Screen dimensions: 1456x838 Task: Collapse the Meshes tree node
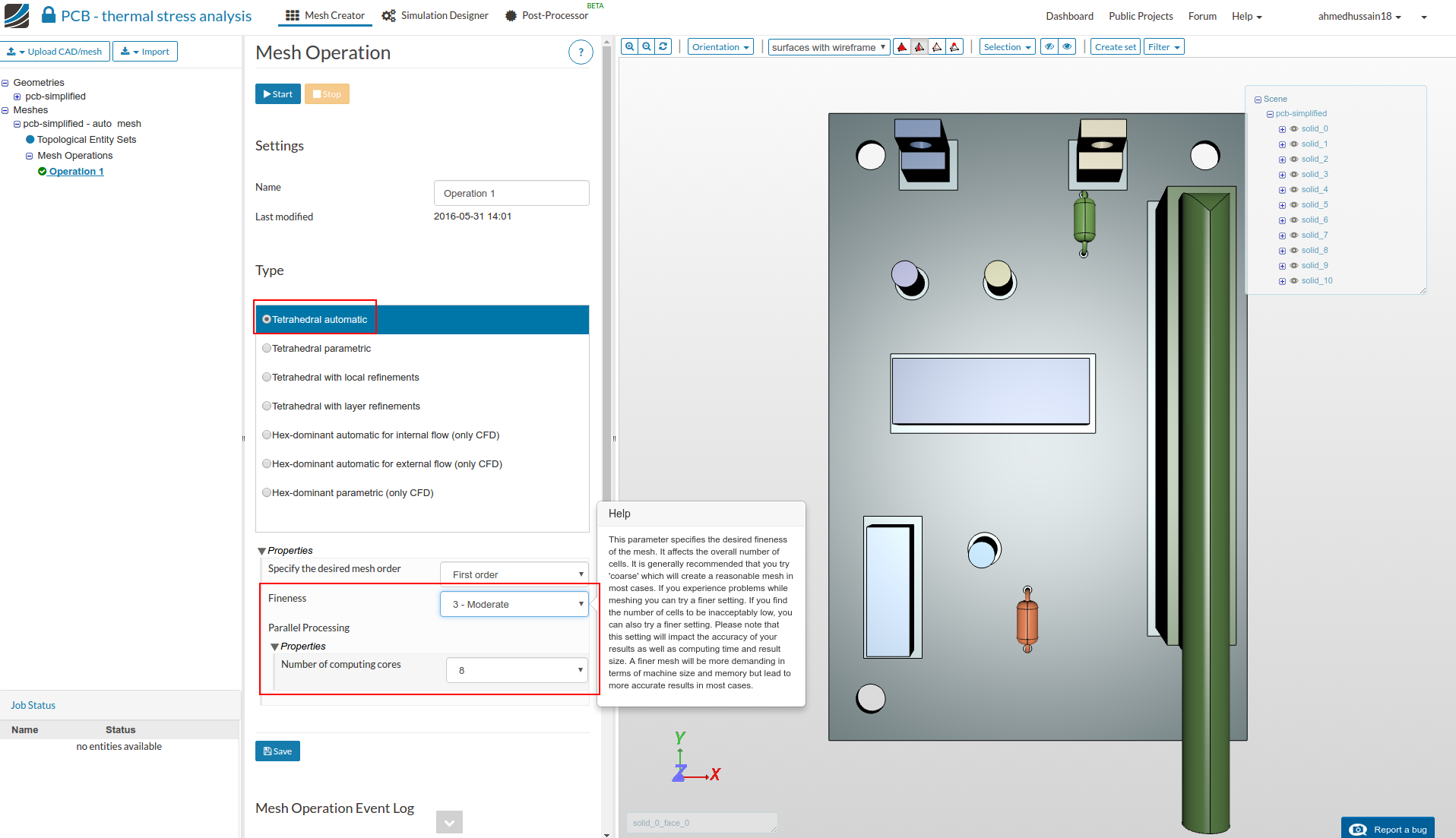pyautogui.click(x=5, y=110)
